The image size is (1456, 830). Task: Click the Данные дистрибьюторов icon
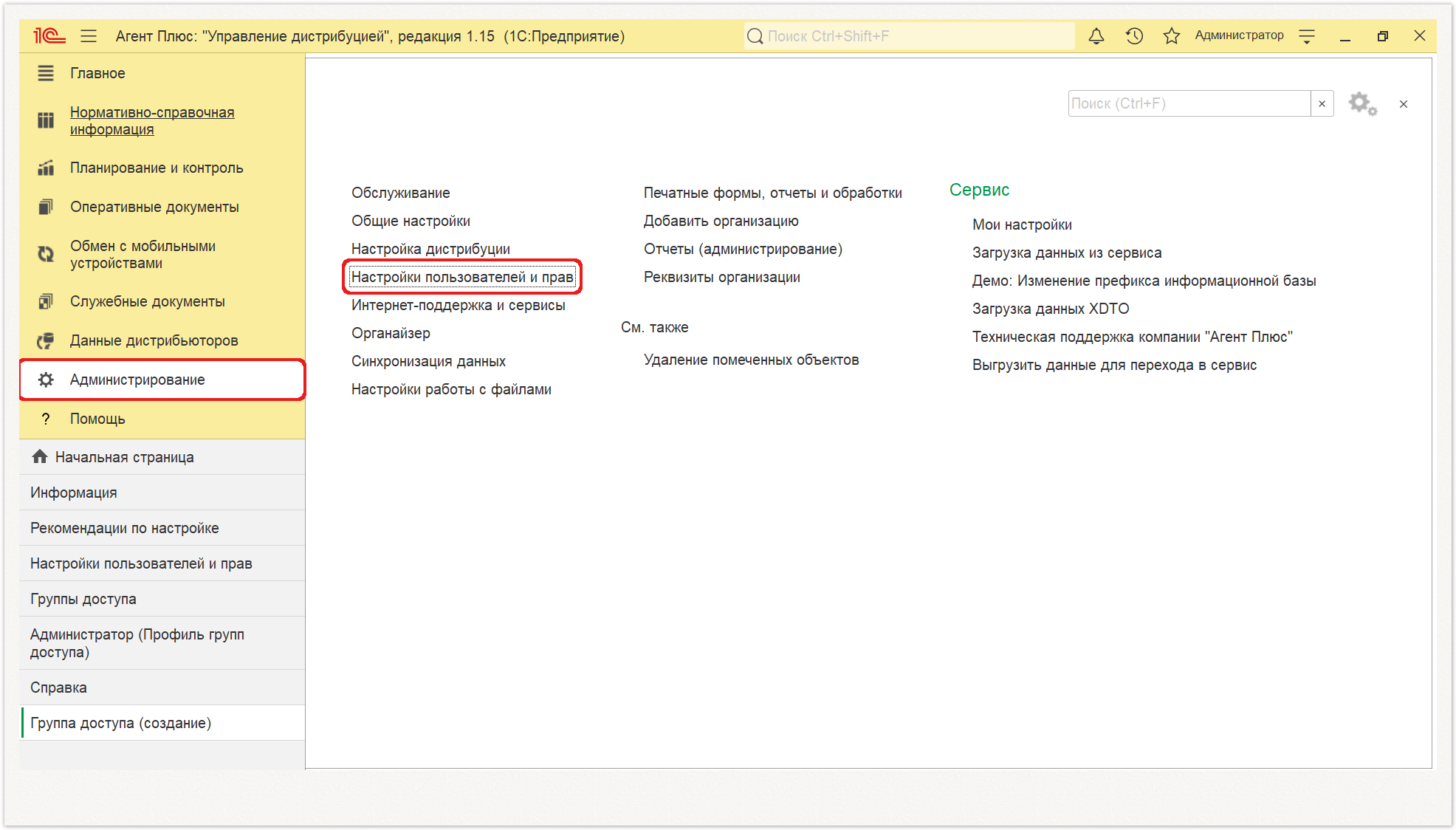pyautogui.click(x=46, y=340)
